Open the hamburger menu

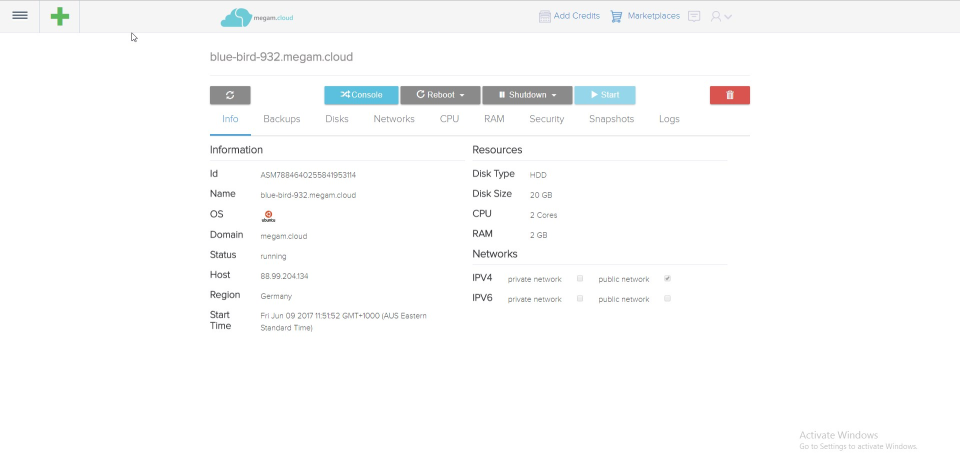point(20,16)
